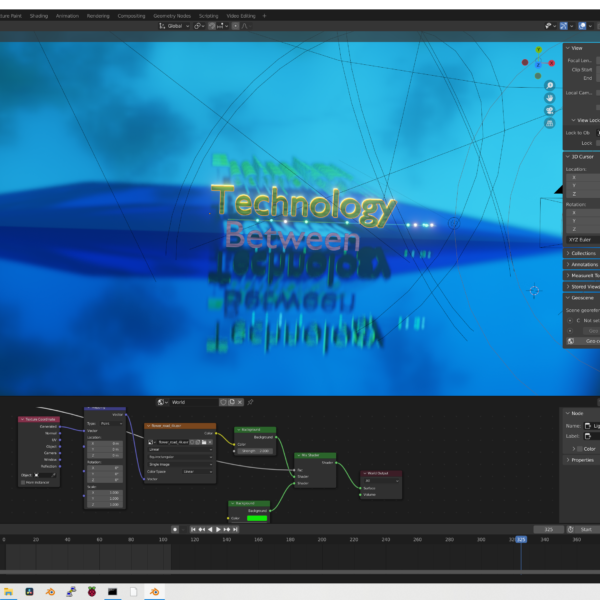
Task: Open the Scripting workspace tab
Action: (x=208, y=16)
